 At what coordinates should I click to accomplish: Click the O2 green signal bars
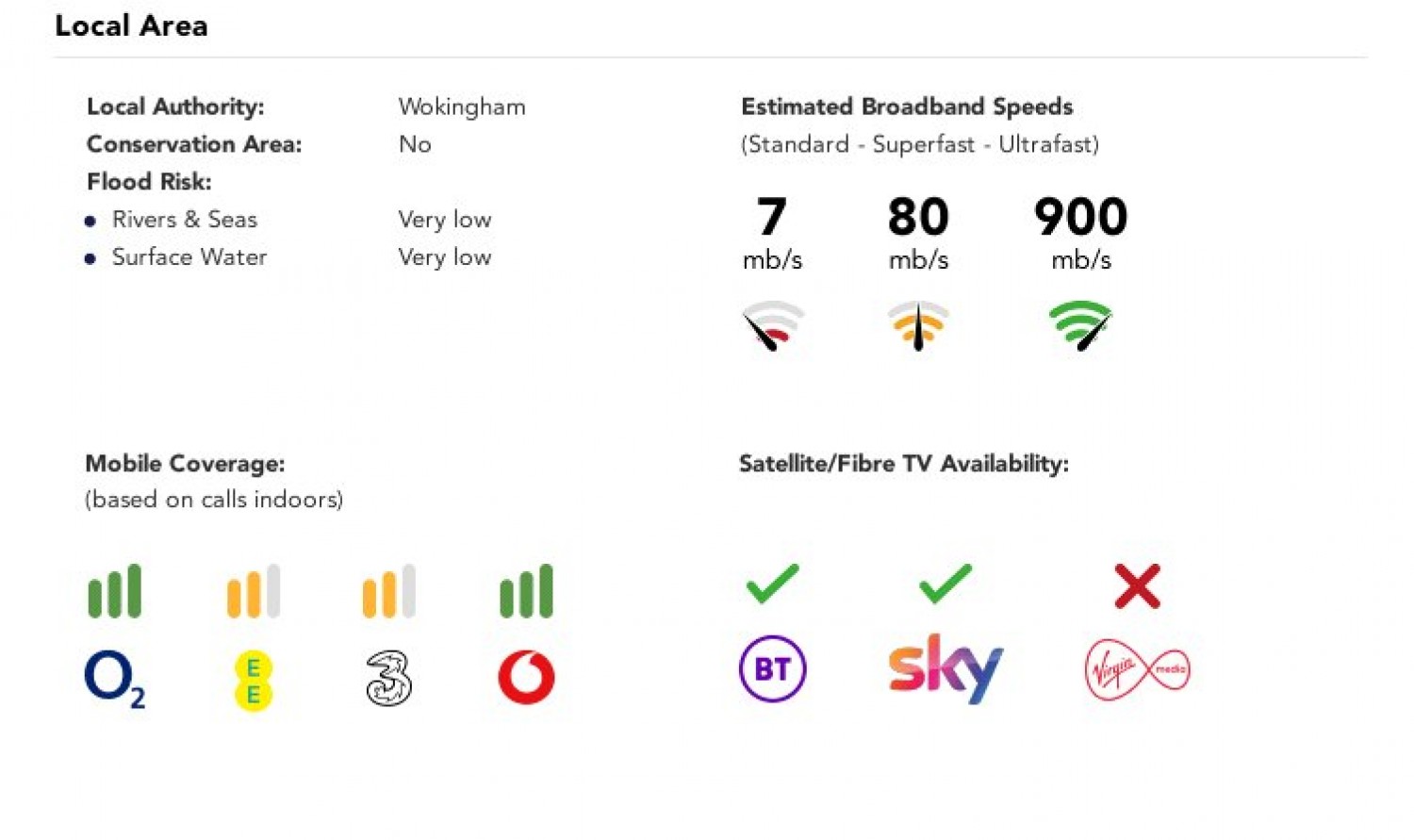(114, 591)
